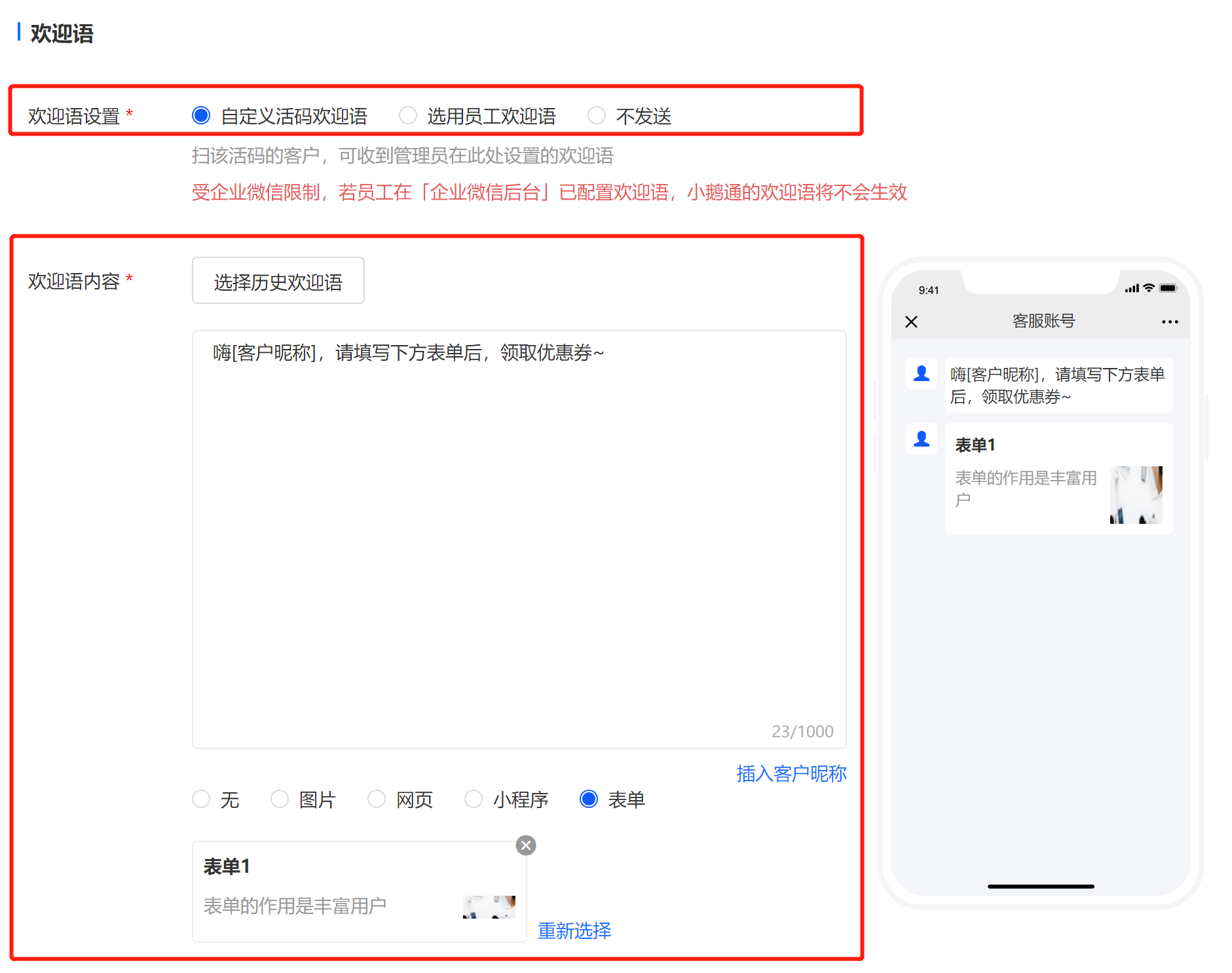Close the phone preview with X icon
Screen dimensions: 1232x973
click(911, 321)
